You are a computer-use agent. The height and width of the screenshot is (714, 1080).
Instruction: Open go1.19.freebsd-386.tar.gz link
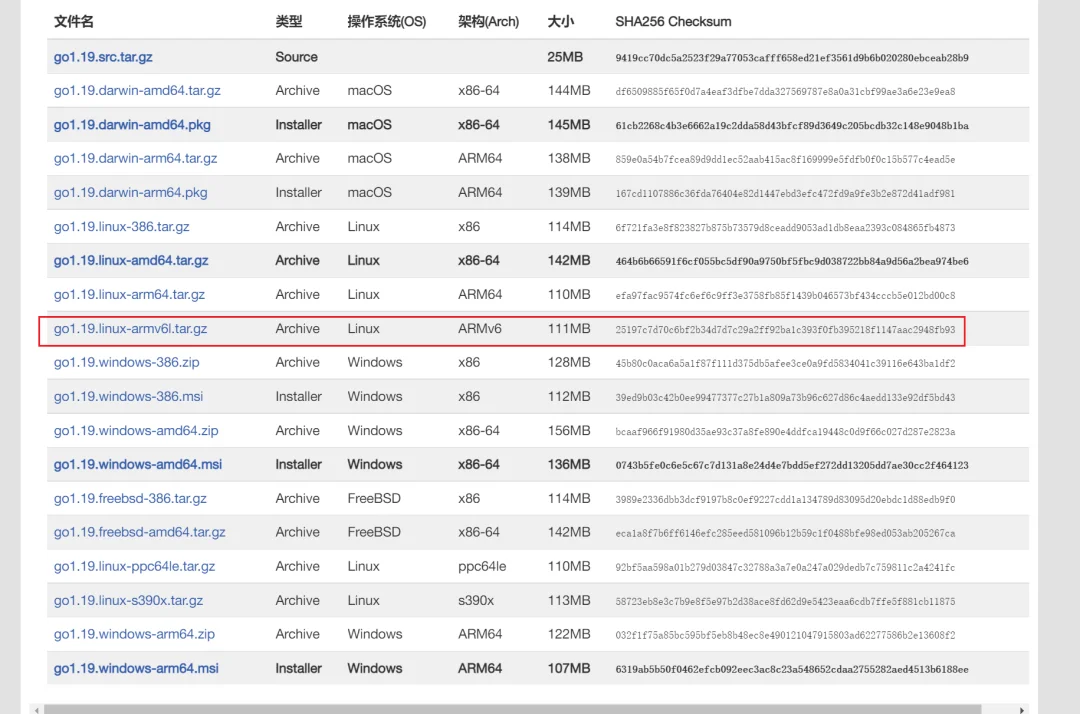coord(130,498)
